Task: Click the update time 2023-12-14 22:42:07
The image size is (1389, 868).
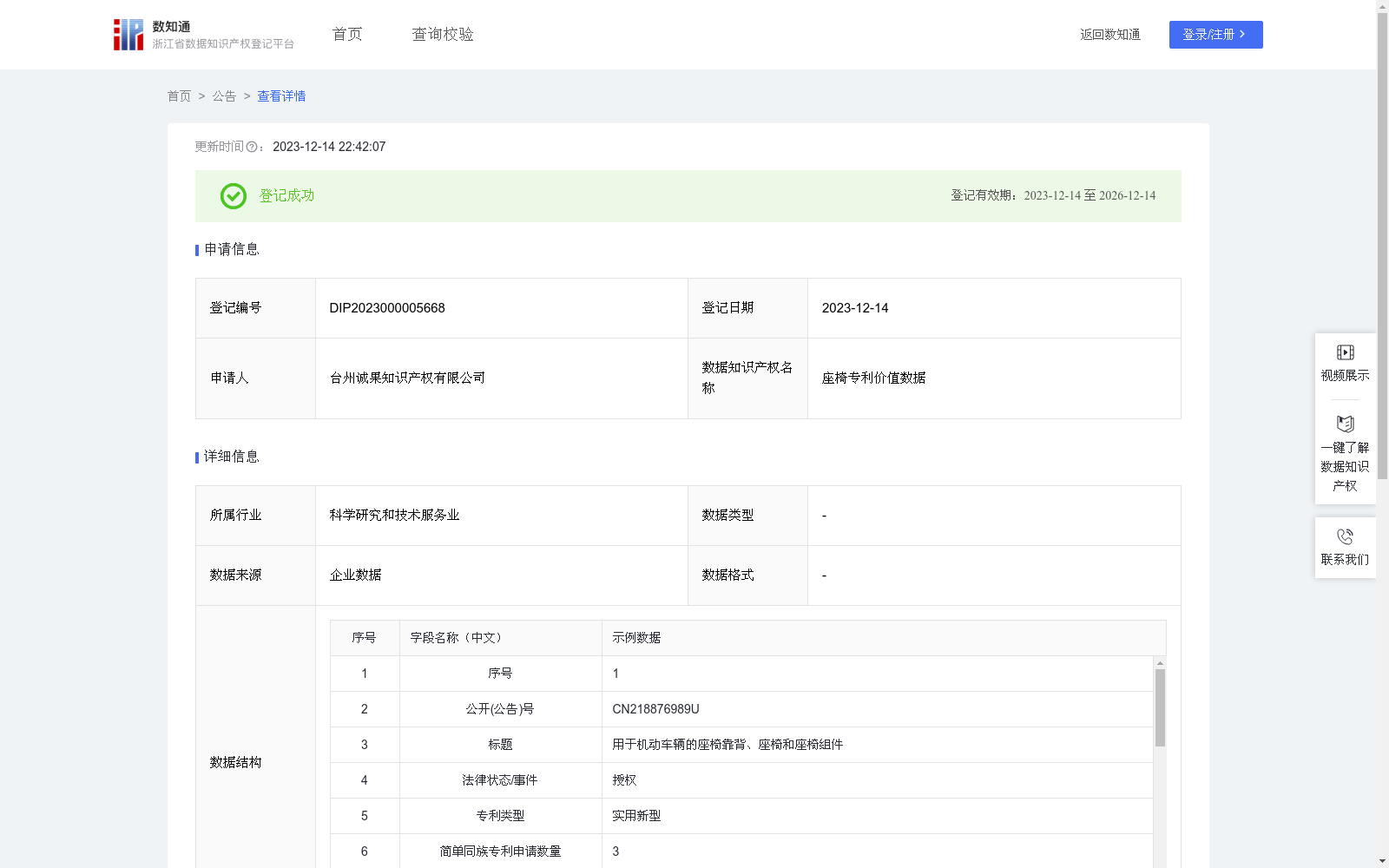Action: (329, 148)
